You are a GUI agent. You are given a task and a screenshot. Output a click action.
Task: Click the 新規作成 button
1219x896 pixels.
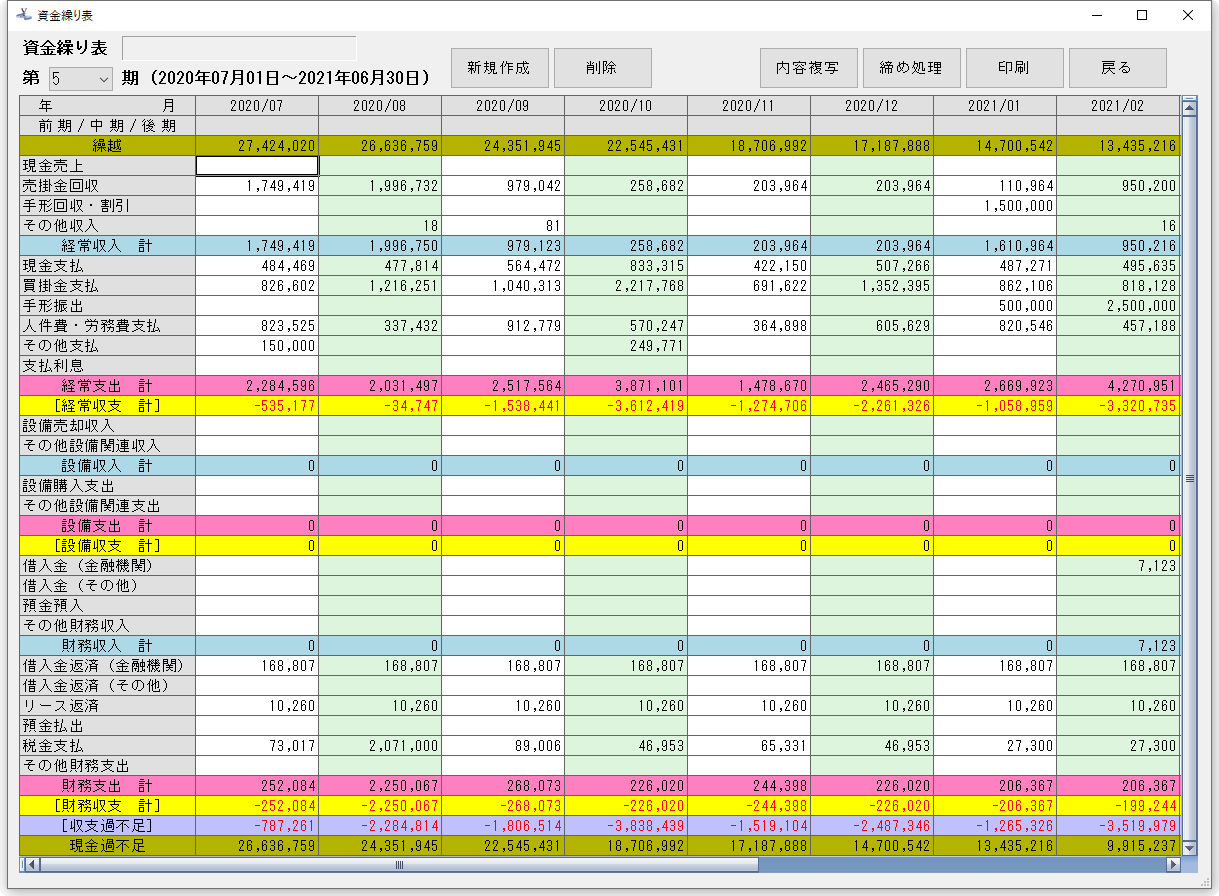[500, 68]
